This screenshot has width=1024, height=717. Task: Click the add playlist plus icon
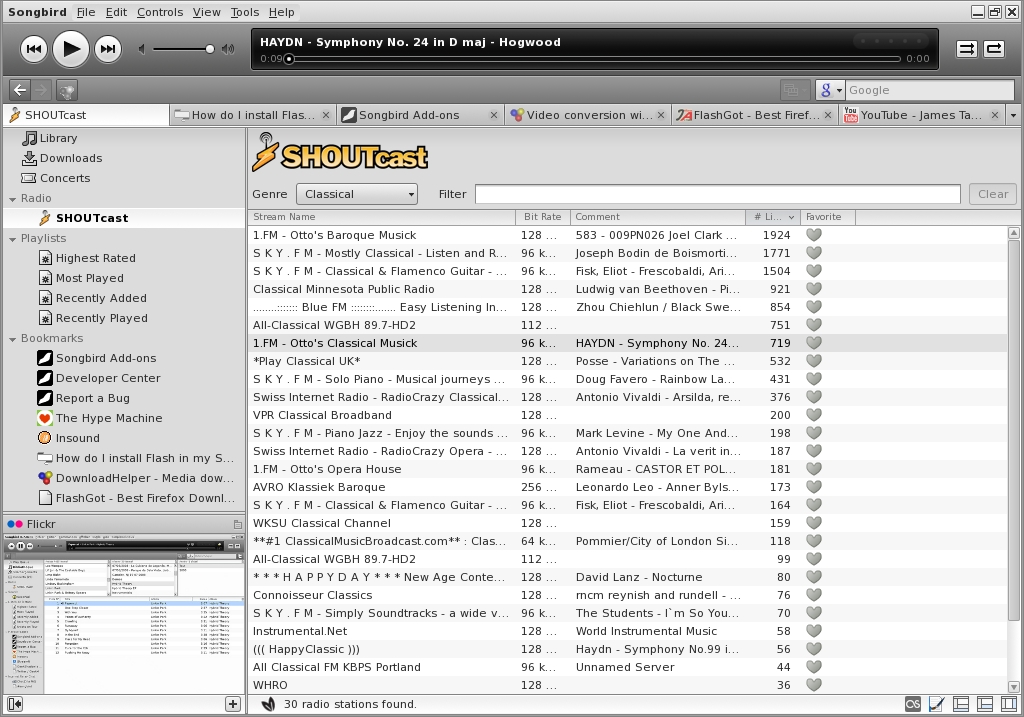pos(232,704)
